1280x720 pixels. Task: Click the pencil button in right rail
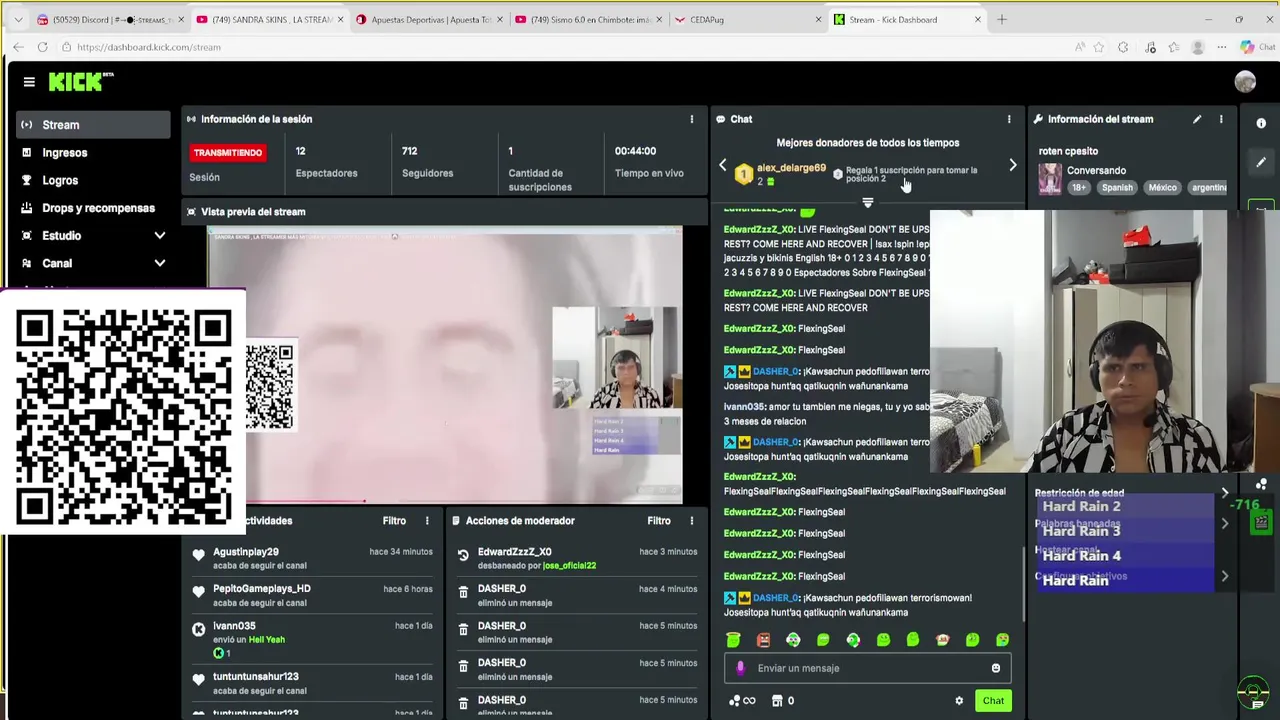tap(1261, 162)
